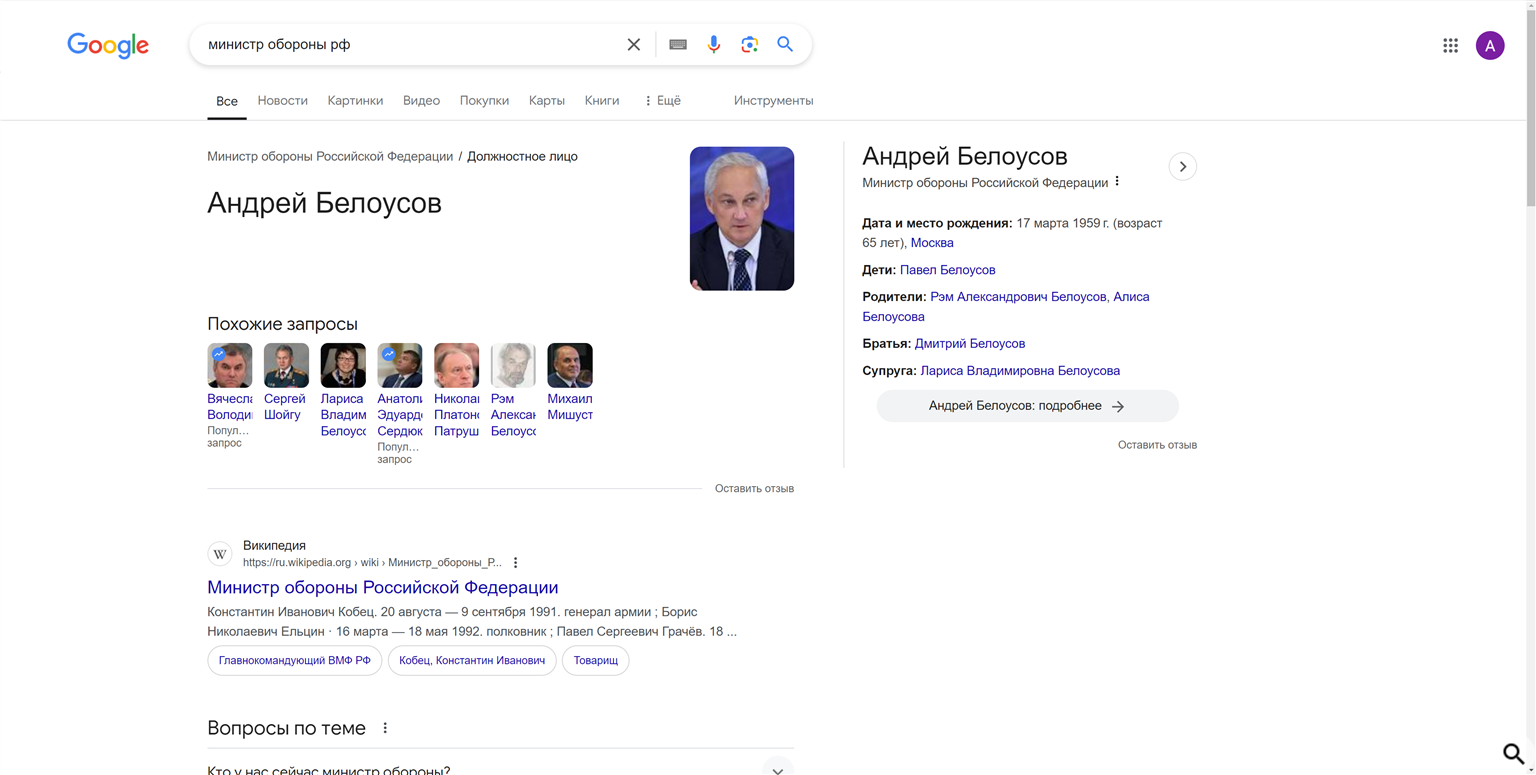Switch to the Картинки tab

tap(355, 101)
